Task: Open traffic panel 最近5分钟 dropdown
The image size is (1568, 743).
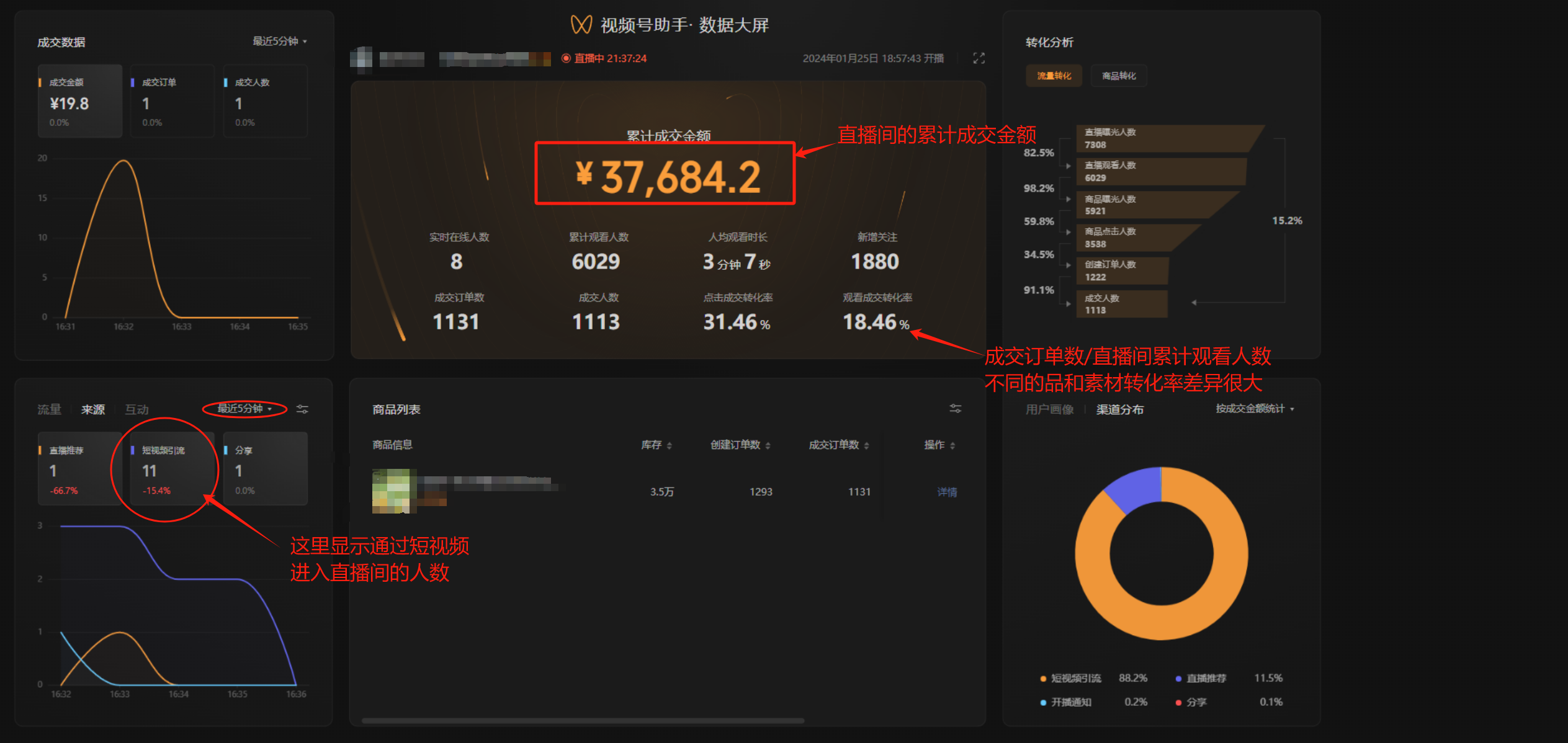Action: click(x=244, y=409)
